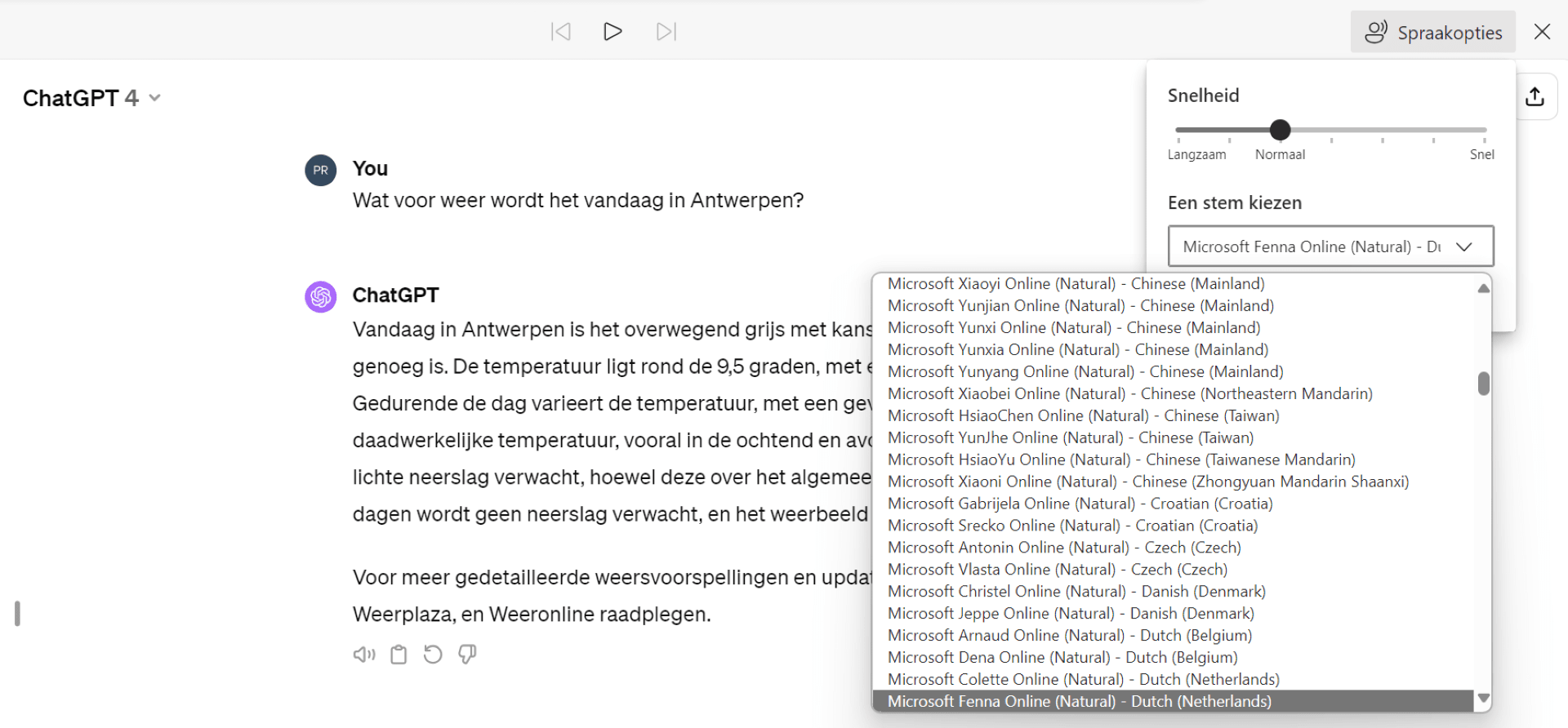
Task: Pick Microsoft Srecko Croatian voice
Action: pos(1174,526)
